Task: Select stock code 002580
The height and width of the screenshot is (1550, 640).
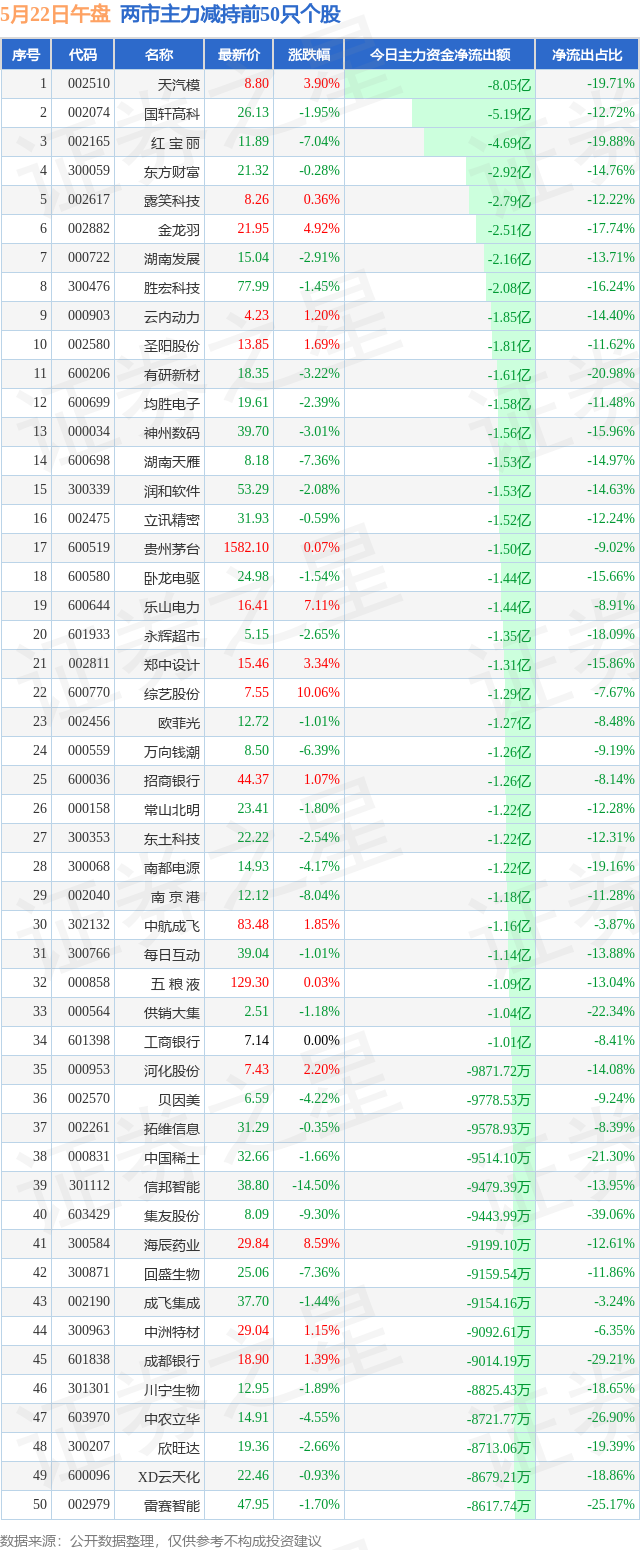Action: [89, 345]
